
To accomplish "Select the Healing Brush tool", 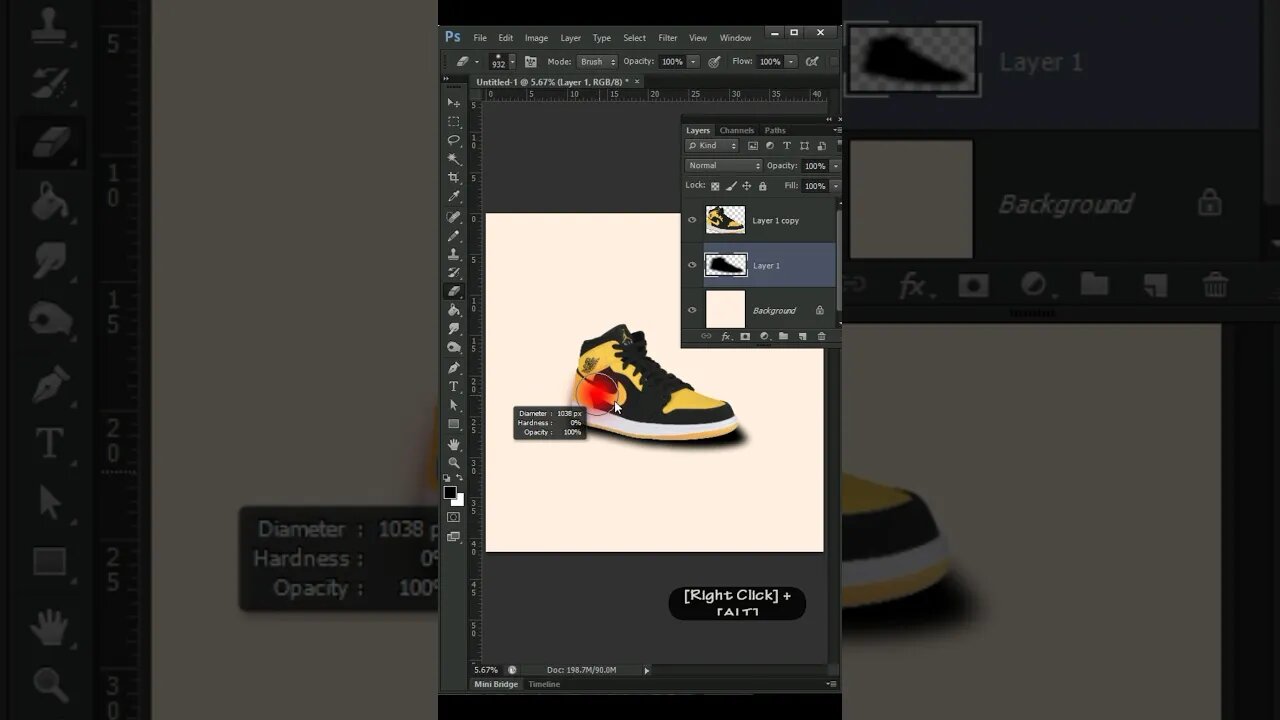I will pyautogui.click(x=453, y=217).
